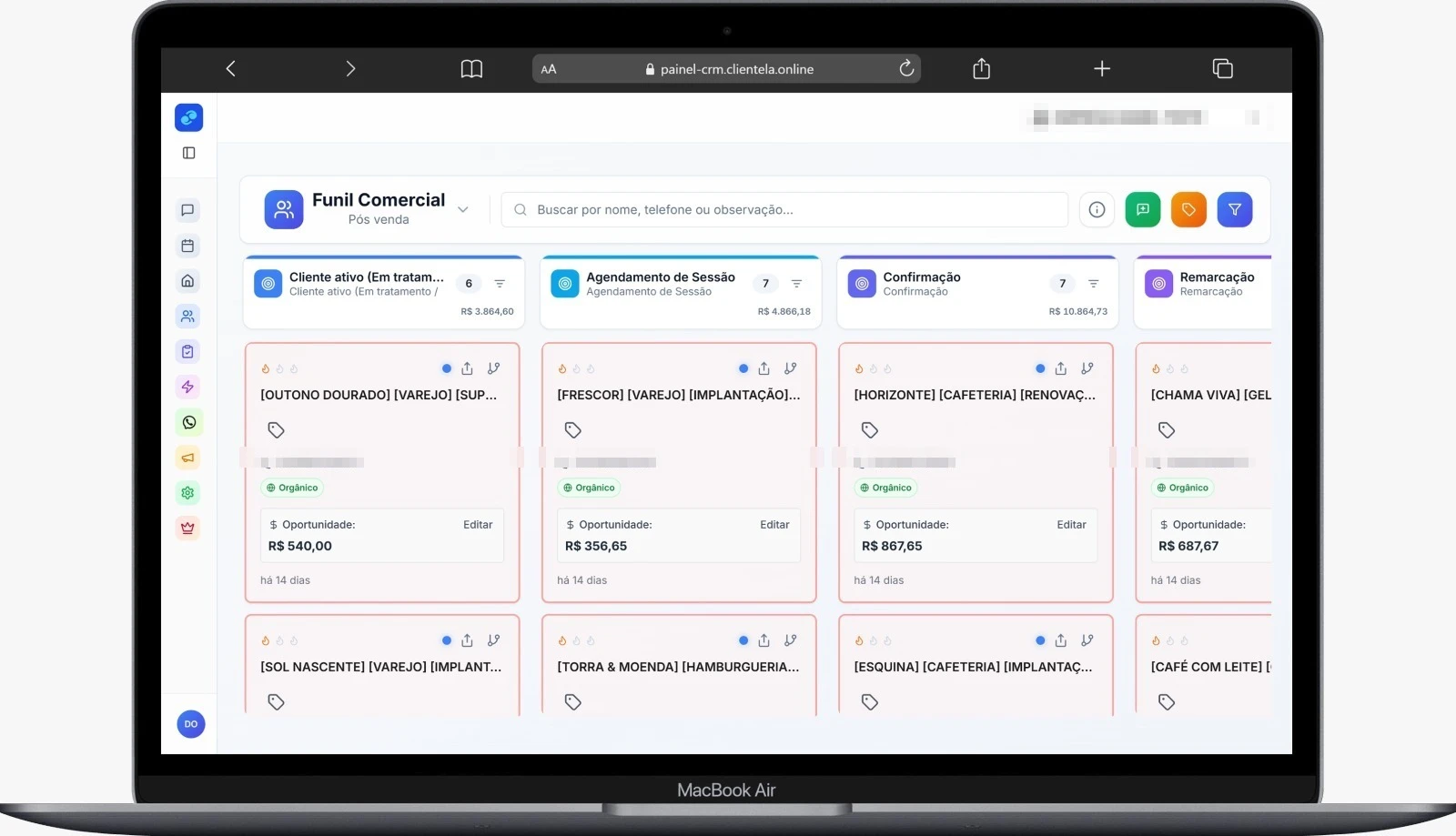Click the blue Clientela logo in sidebar
Screen dimensions: 1456x836
coord(188,117)
